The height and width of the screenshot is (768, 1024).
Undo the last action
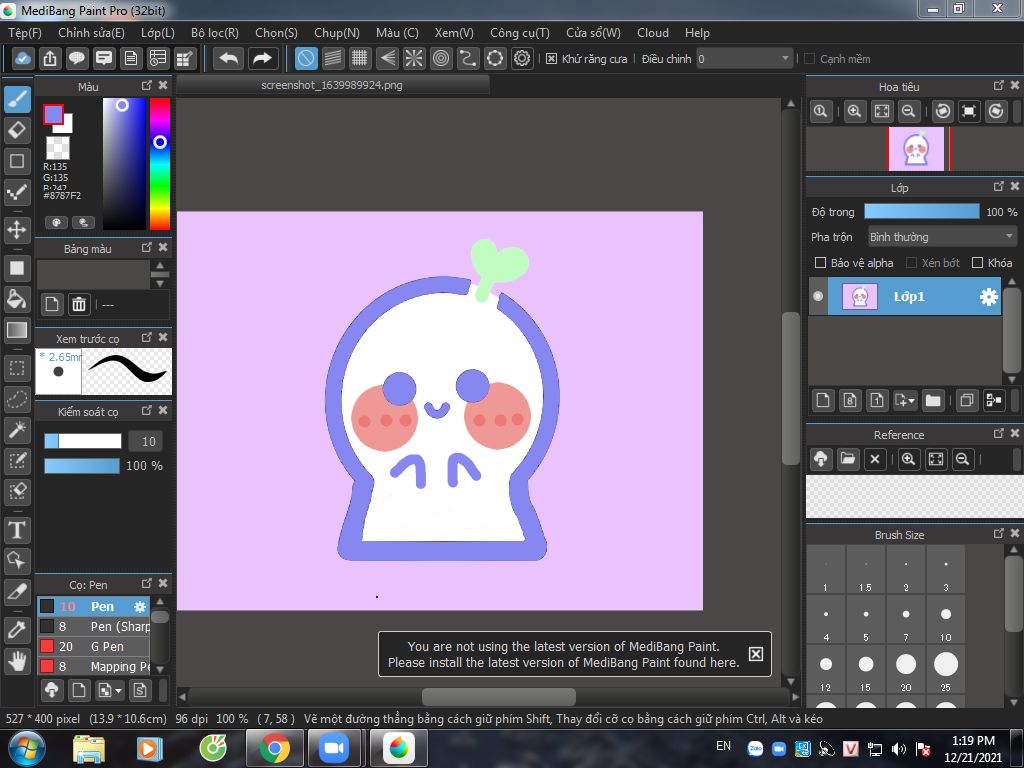[x=229, y=59]
